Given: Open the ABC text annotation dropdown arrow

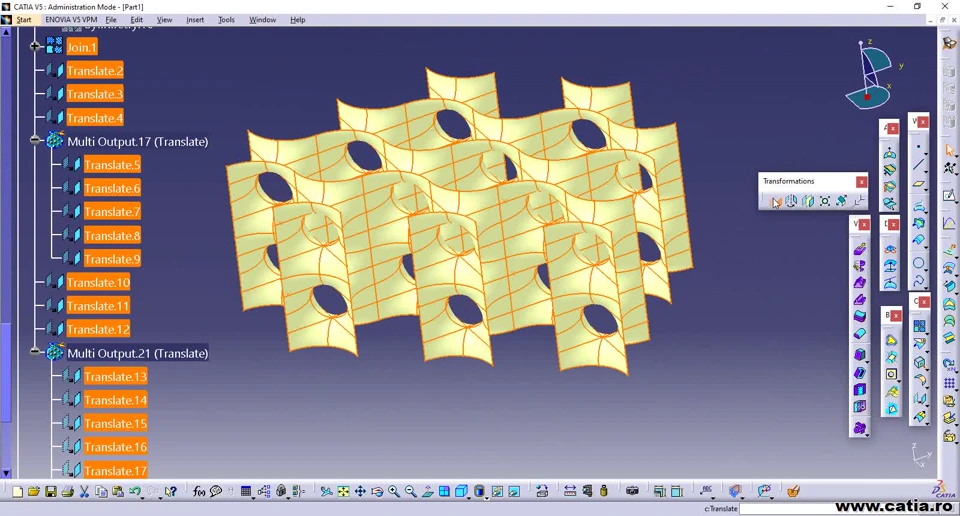Looking at the screenshot, I should [713, 498].
